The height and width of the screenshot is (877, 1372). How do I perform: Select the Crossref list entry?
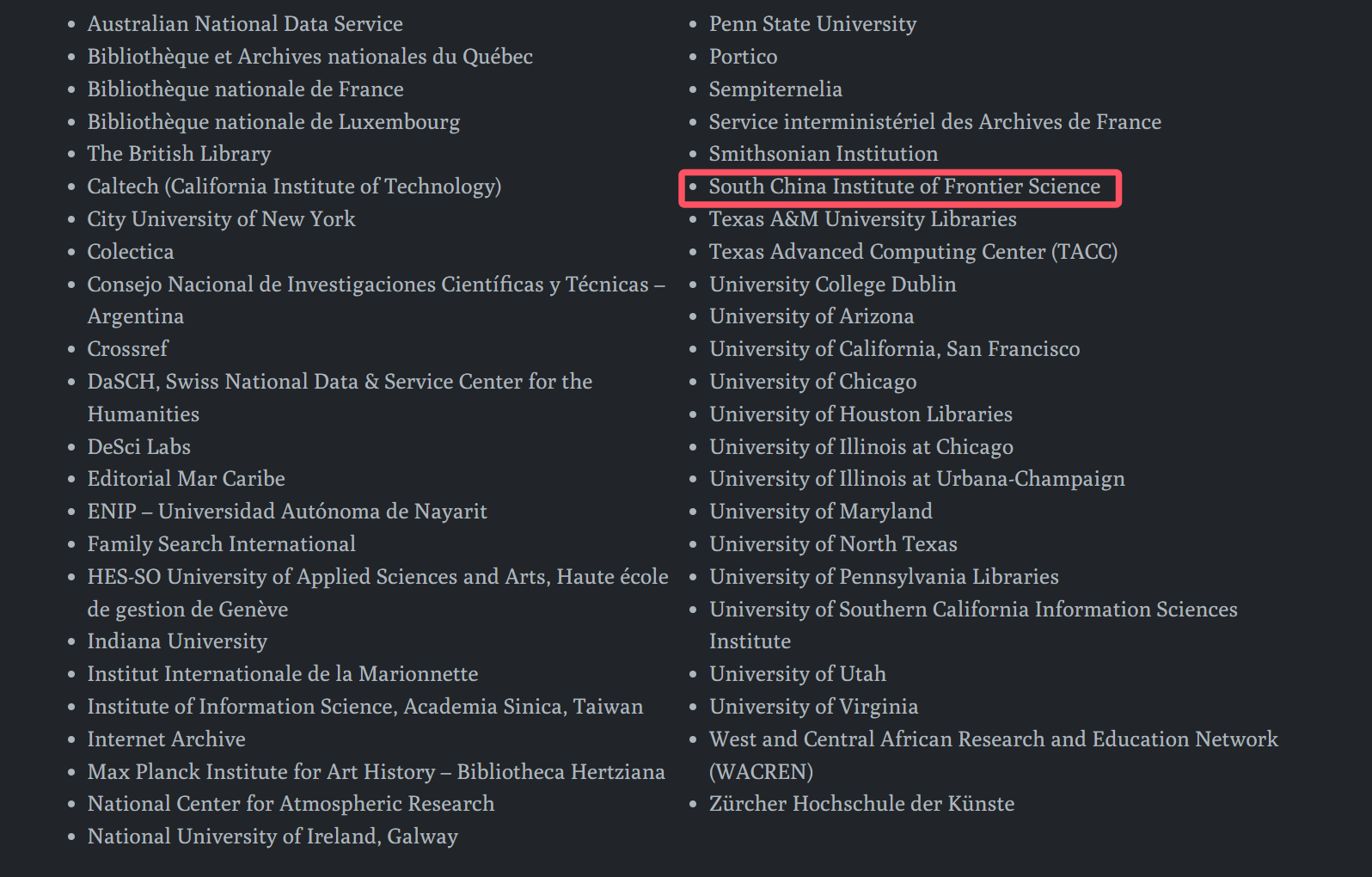(127, 349)
